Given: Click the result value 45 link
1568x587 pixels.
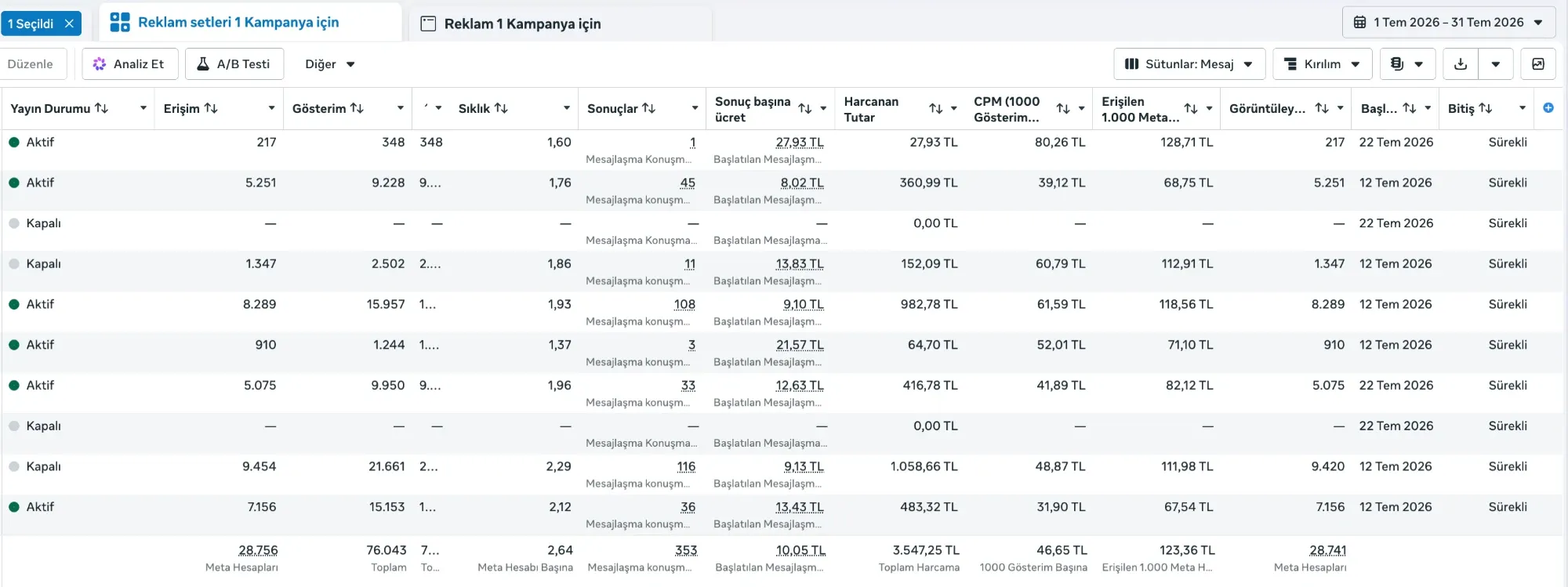Looking at the screenshot, I should (688, 183).
